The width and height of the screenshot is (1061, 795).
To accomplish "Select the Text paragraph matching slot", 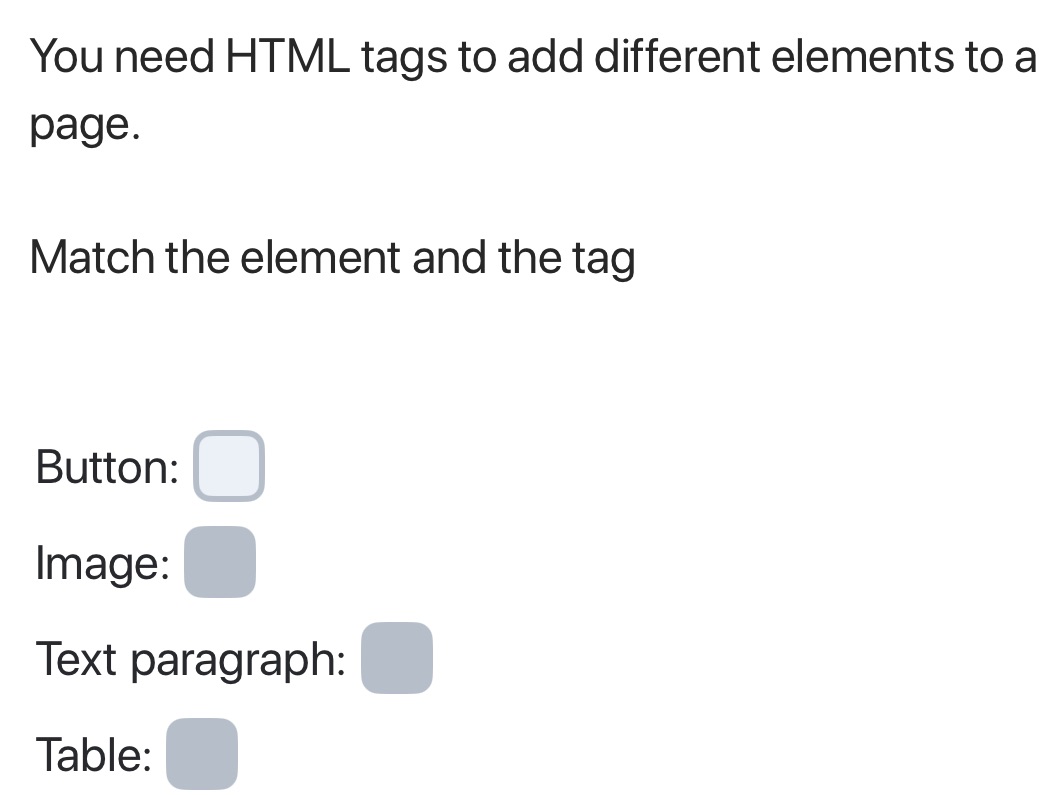I will click(x=396, y=658).
